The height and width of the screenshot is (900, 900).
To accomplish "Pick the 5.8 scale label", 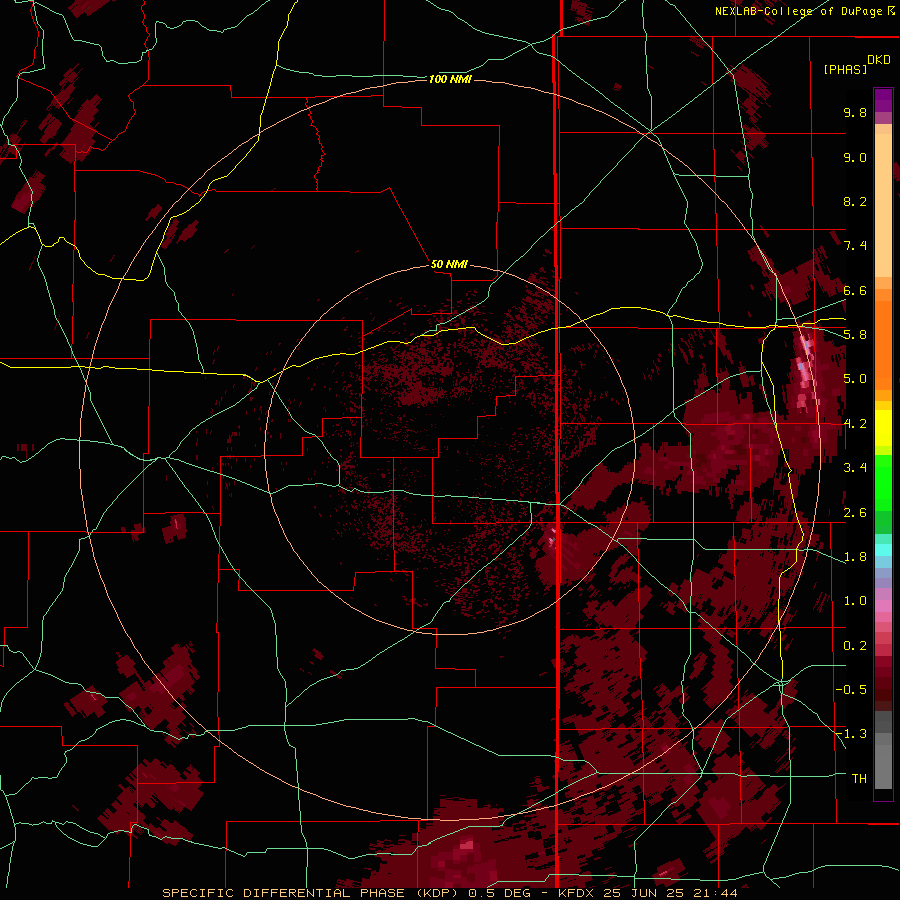I will point(855,335).
